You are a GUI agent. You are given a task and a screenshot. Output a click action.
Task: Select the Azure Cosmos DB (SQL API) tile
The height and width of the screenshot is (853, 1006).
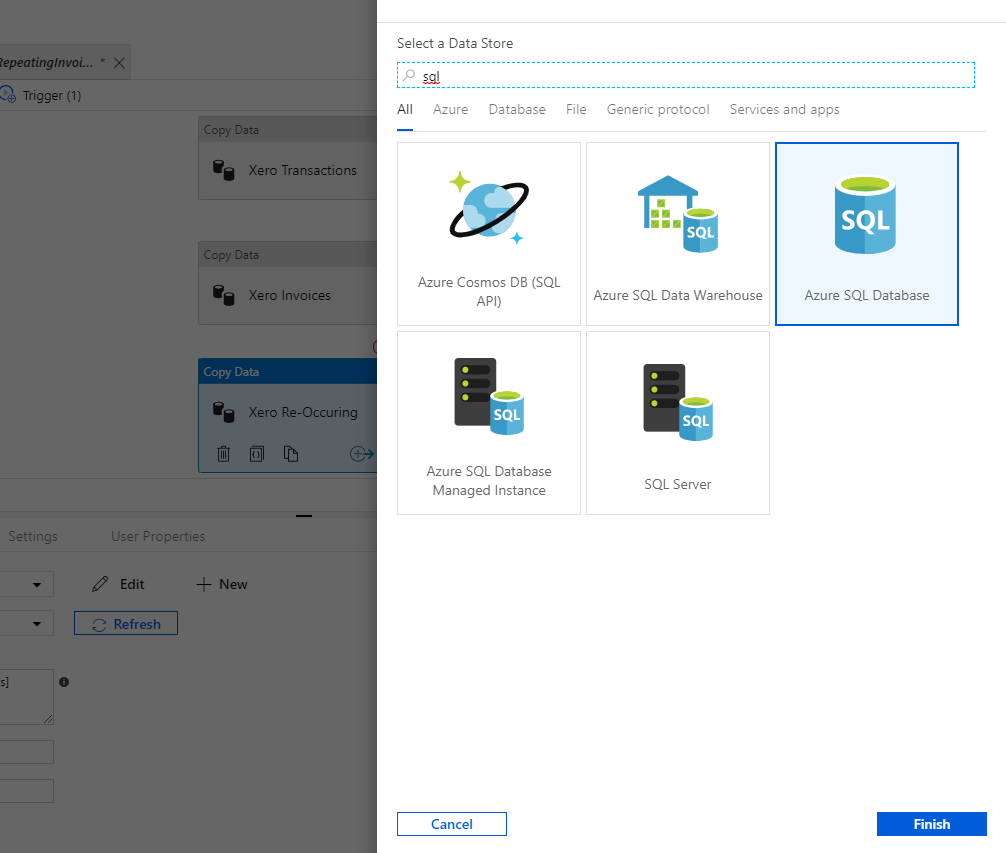coord(489,234)
